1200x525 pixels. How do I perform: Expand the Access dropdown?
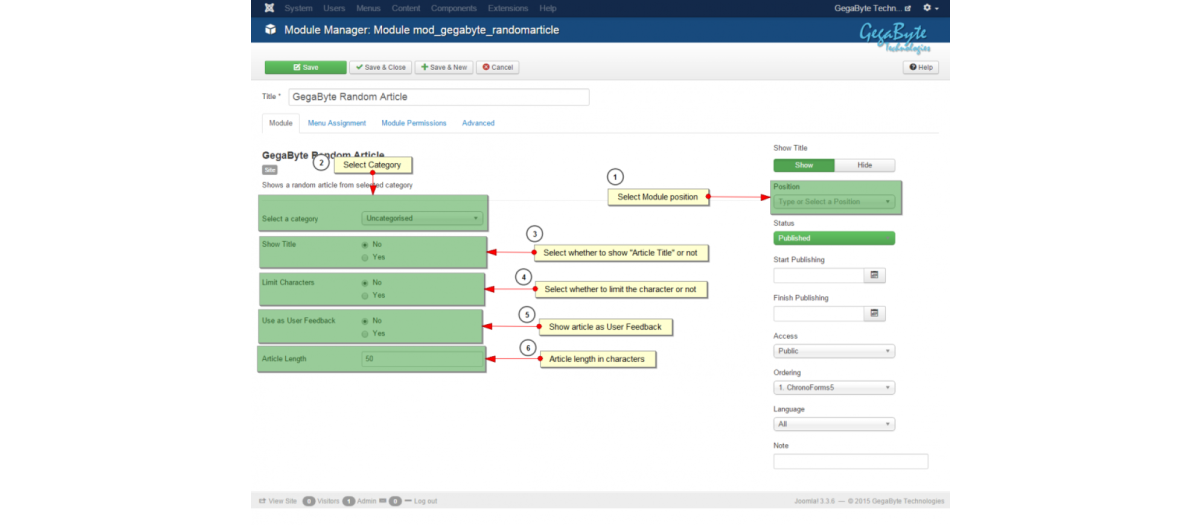[x=834, y=351]
